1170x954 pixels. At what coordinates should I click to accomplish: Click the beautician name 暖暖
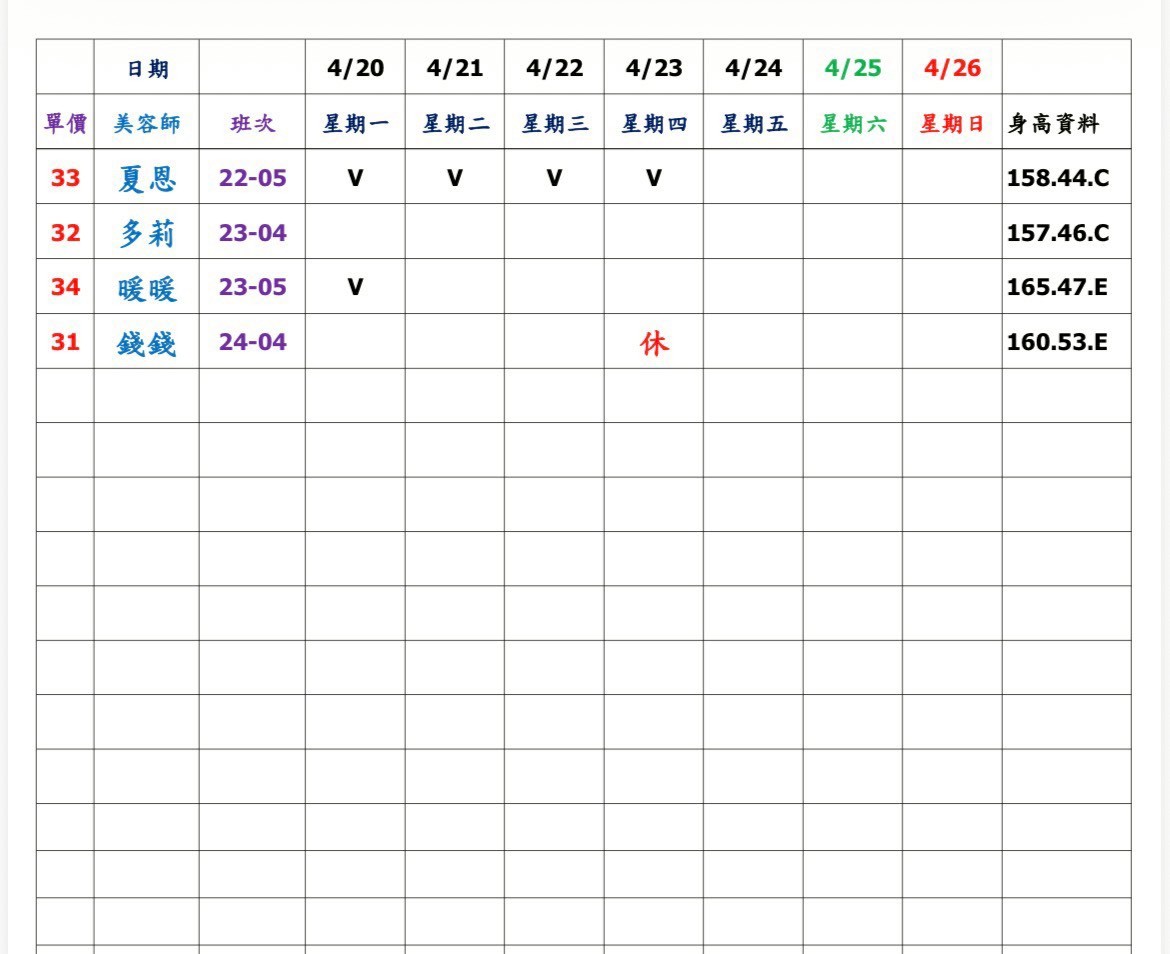click(x=147, y=288)
